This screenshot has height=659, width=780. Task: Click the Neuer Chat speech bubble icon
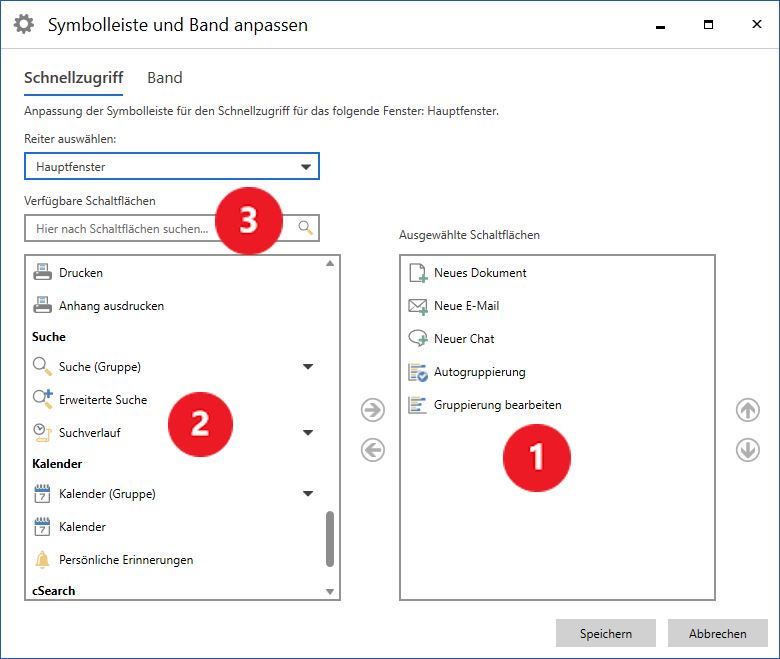click(418, 339)
